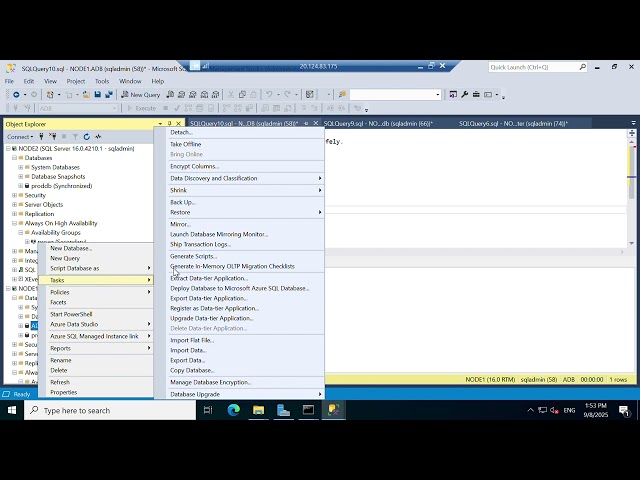Click the Save floppy-disk icon in toolbar
The height and width of the screenshot is (480, 640).
[98, 95]
